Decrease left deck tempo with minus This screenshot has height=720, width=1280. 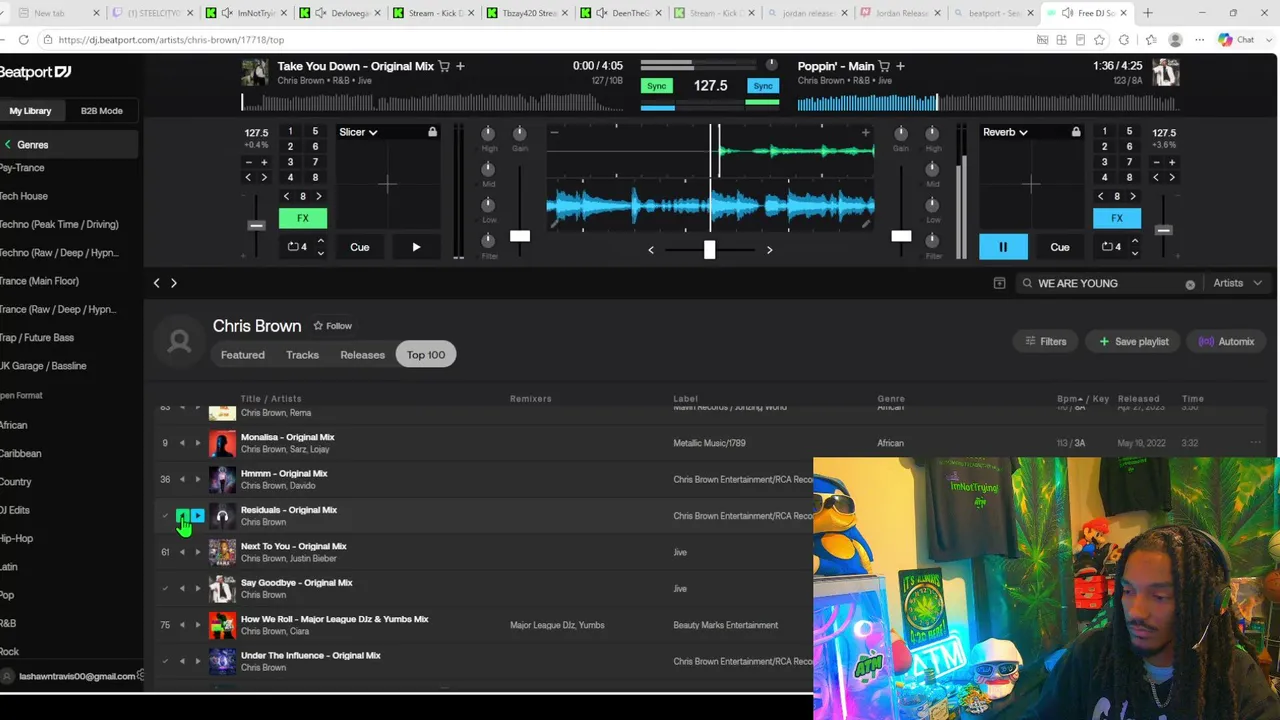tap(248, 162)
